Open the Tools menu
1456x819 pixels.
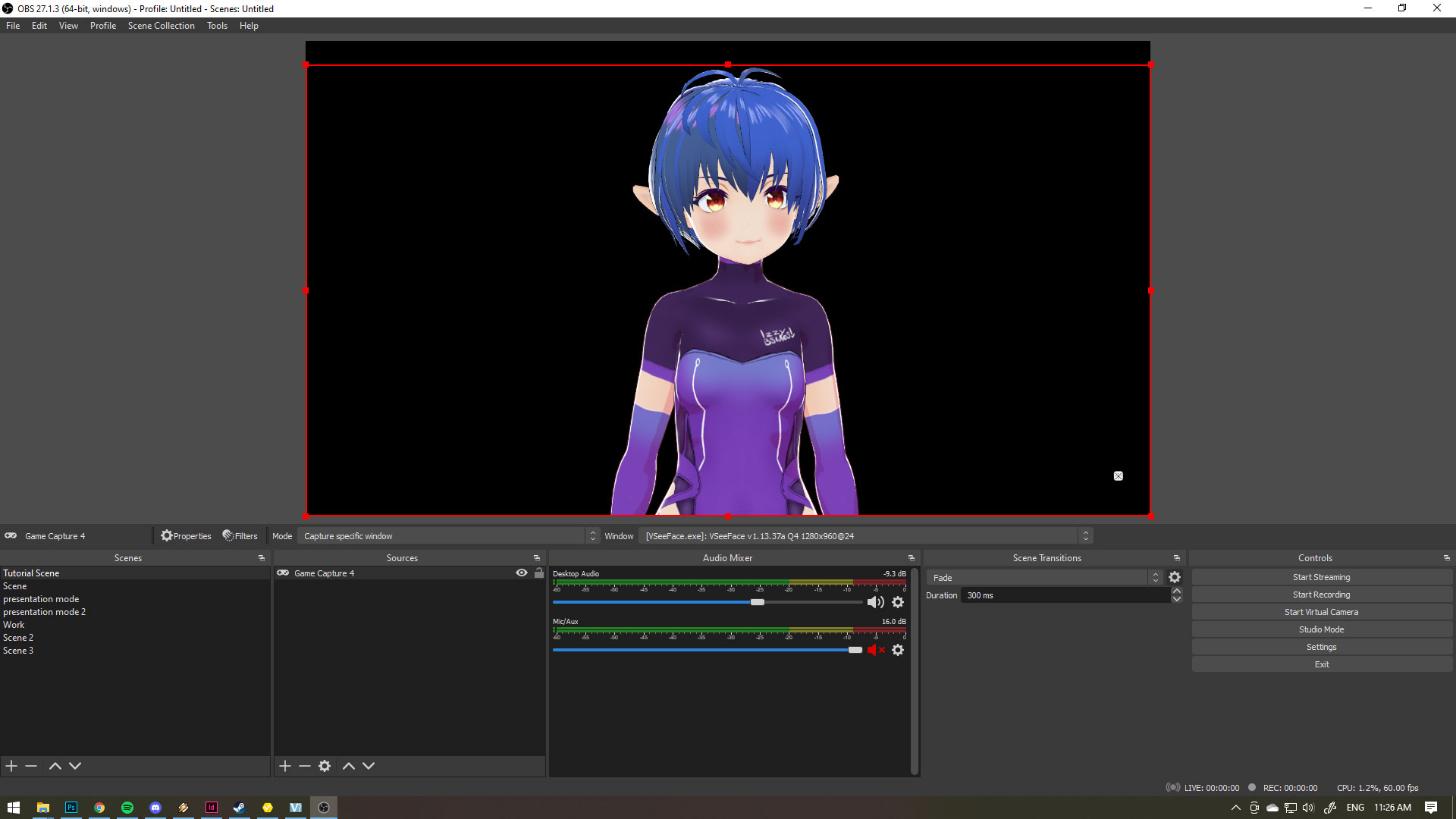(218, 26)
